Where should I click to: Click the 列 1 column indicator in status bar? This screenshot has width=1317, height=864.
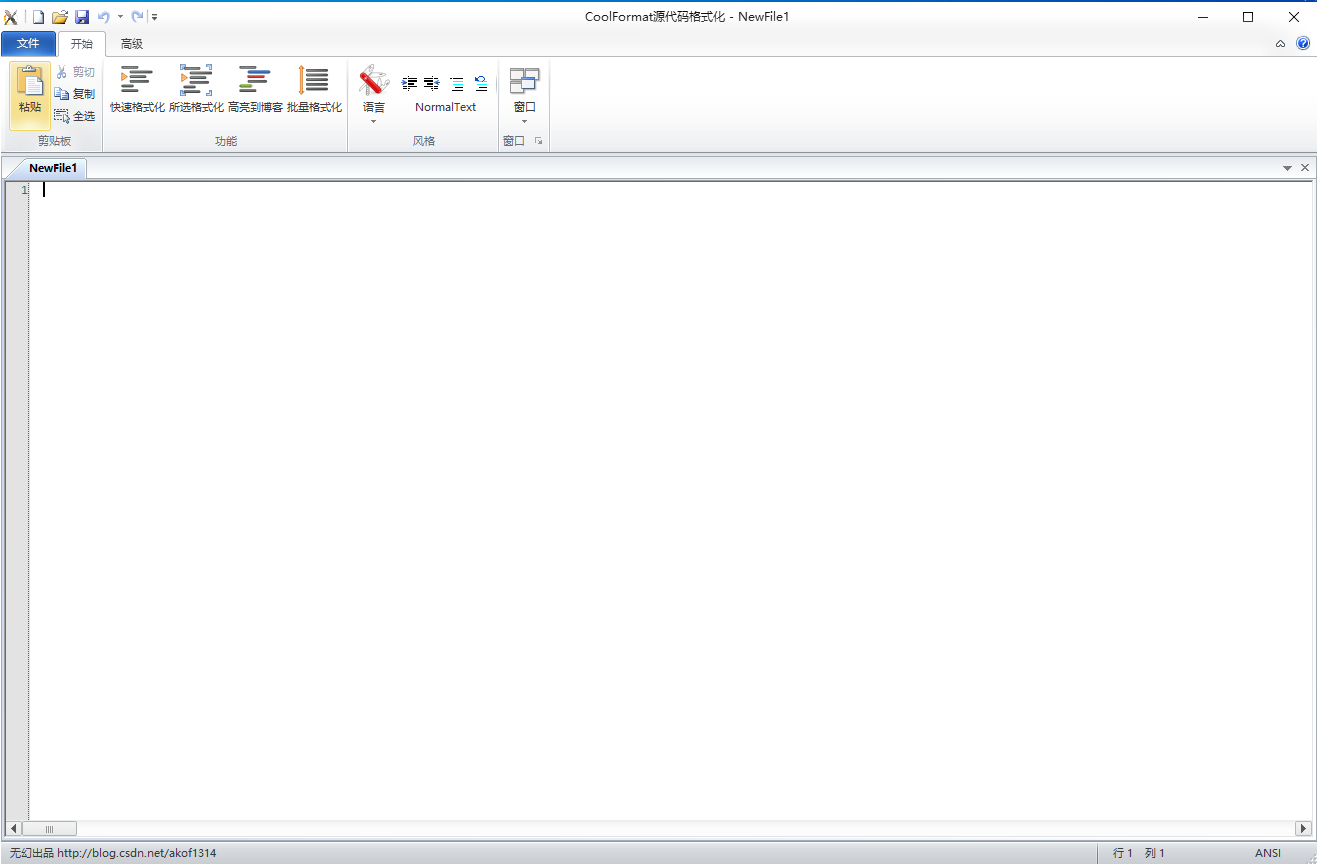(x=1155, y=853)
